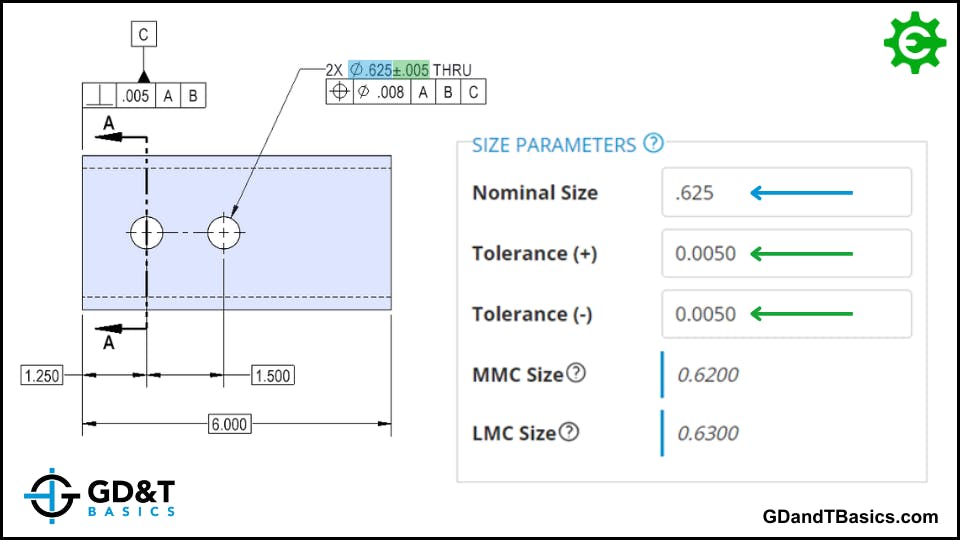Click the Tolerance (-) input field
This screenshot has height=540, width=960.
(x=786, y=314)
